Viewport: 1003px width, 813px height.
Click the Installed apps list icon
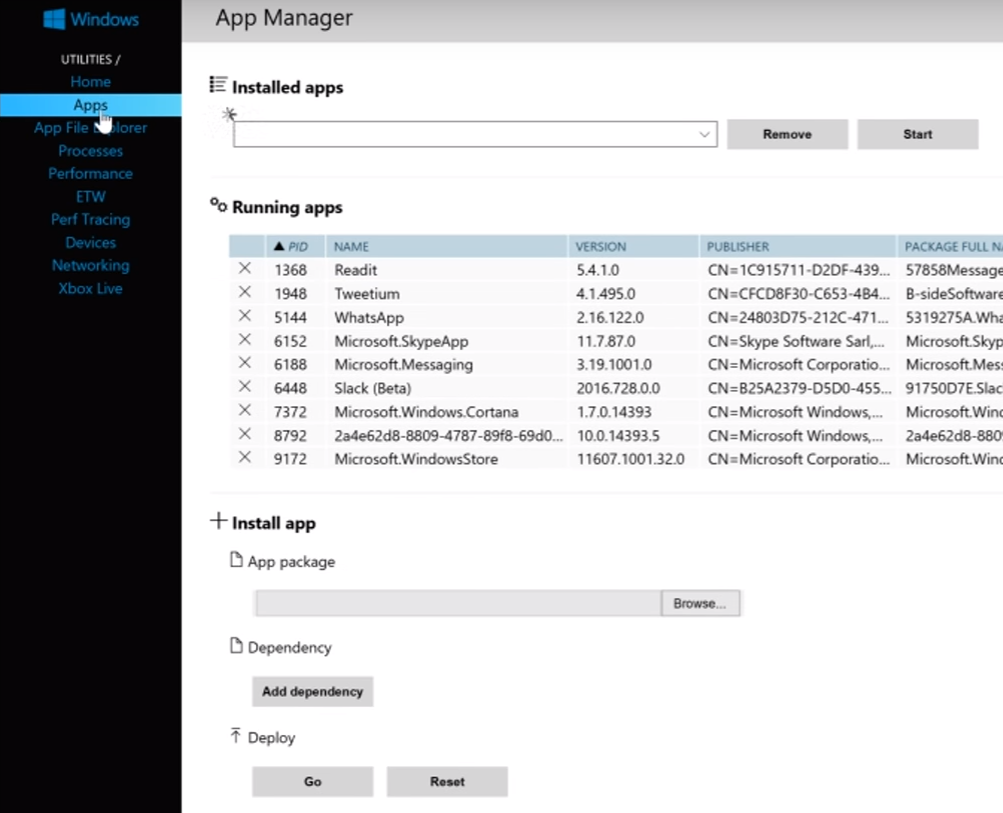pos(218,84)
